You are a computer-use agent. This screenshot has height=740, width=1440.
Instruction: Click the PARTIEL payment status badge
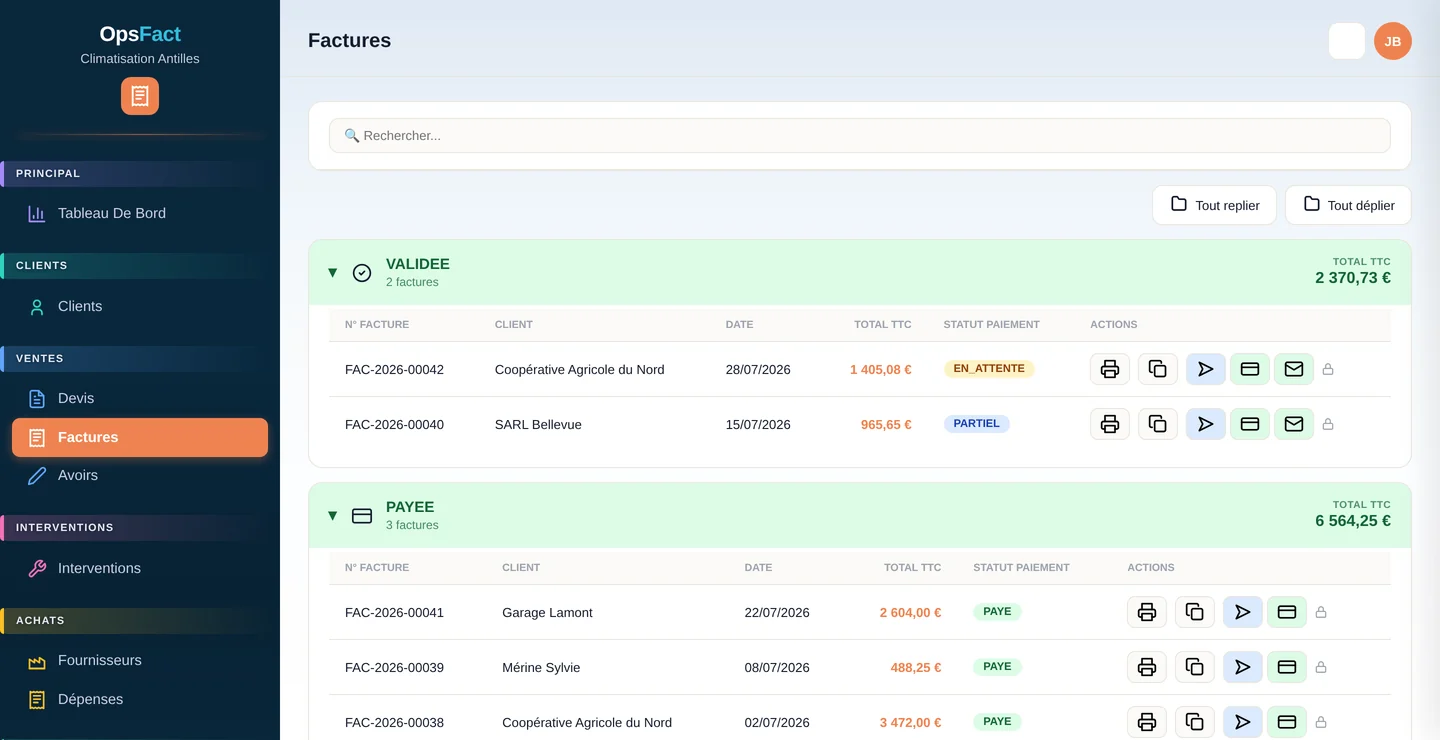coord(977,424)
